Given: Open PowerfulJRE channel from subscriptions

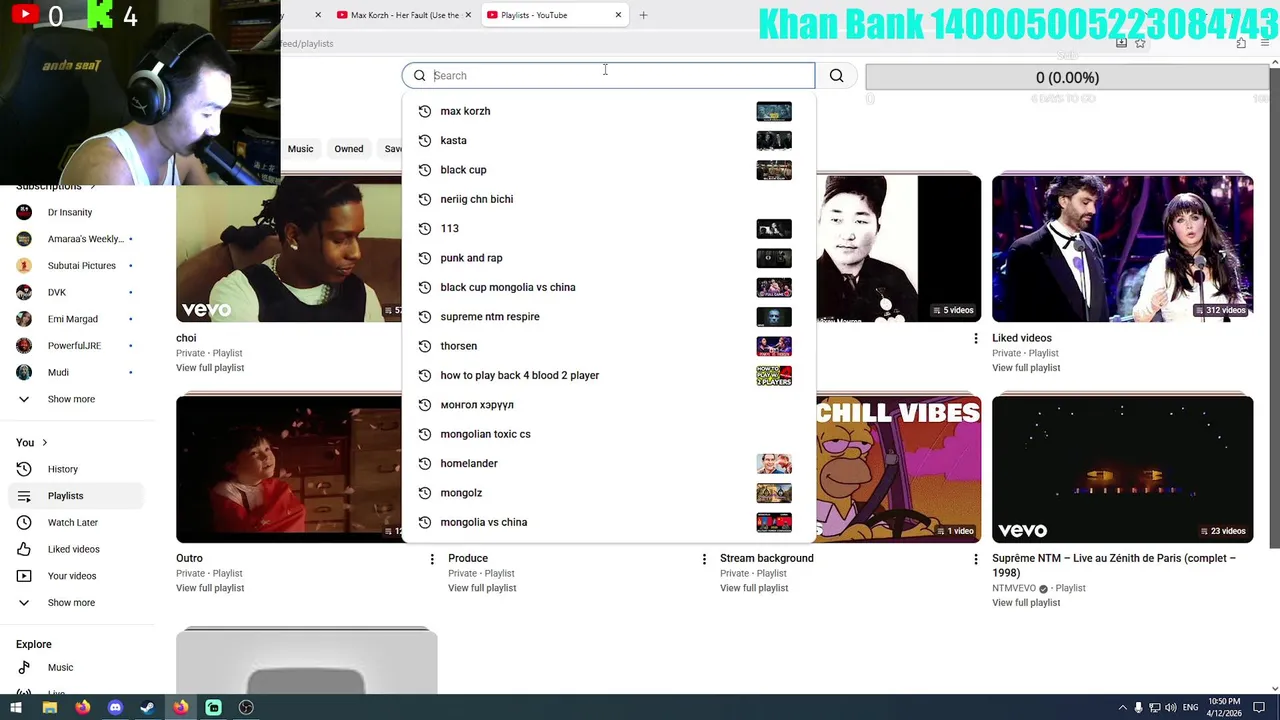Looking at the screenshot, I should click(77, 346).
